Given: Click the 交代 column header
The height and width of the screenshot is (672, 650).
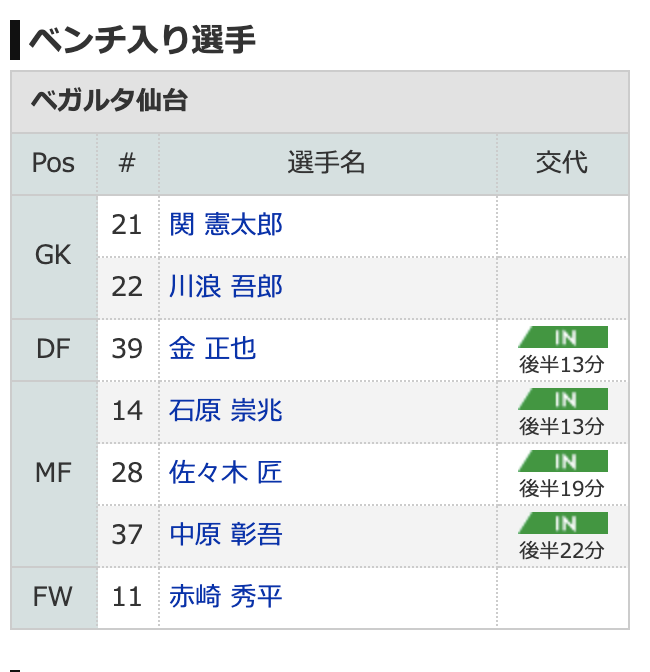Looking at the screenshot, I should [562, 163].
